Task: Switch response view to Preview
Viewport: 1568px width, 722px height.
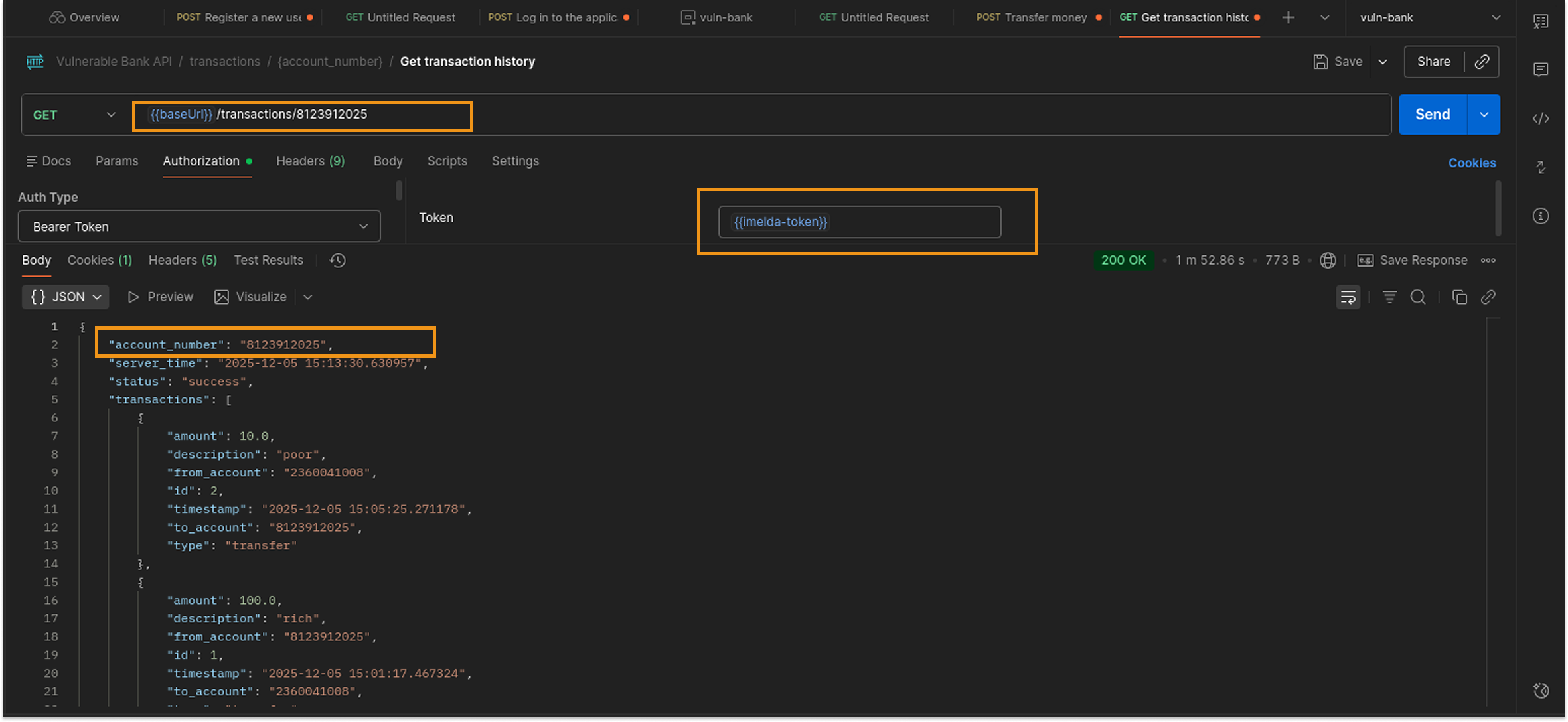Action: [161, 297]
